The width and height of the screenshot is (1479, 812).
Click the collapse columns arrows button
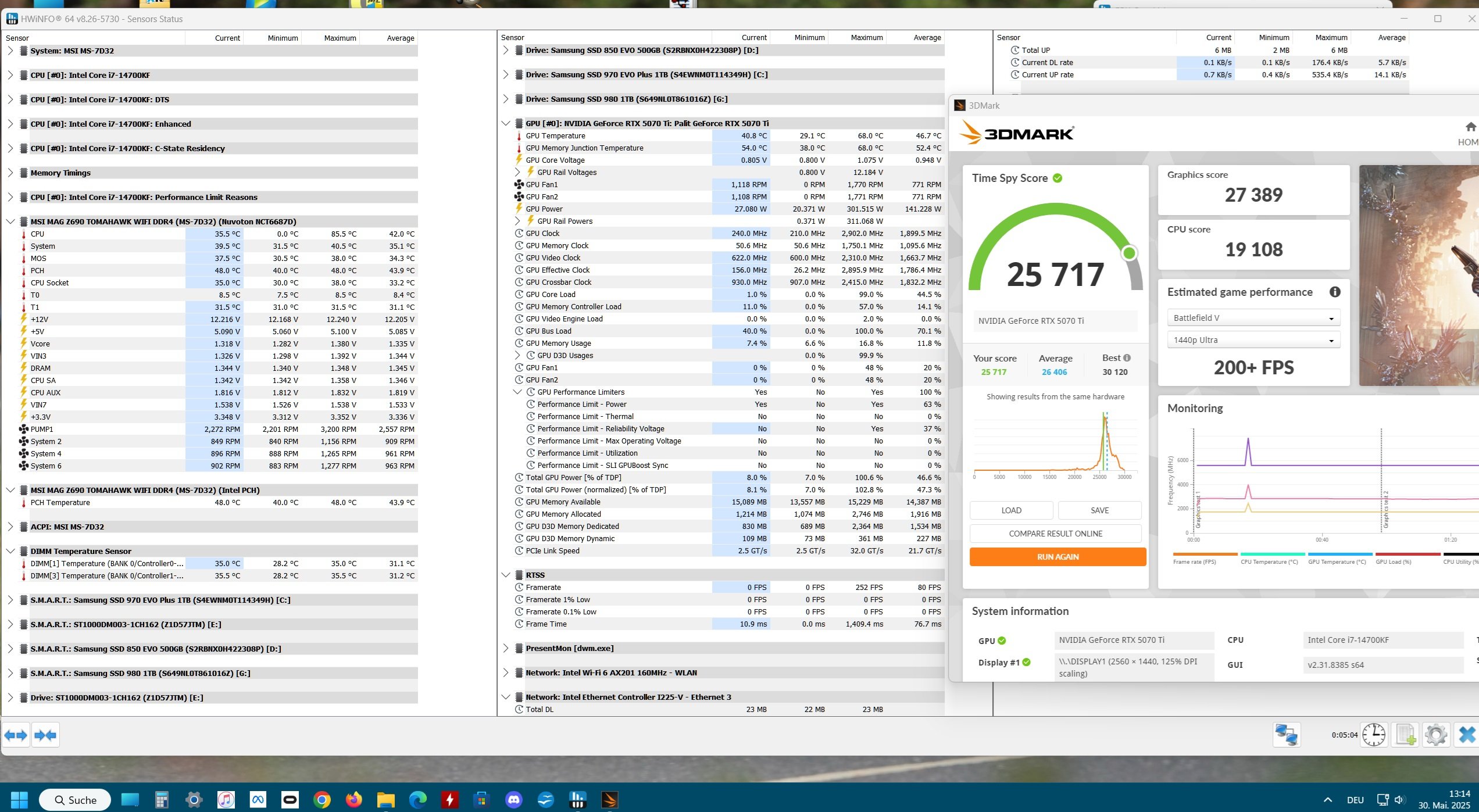point(45,735)
